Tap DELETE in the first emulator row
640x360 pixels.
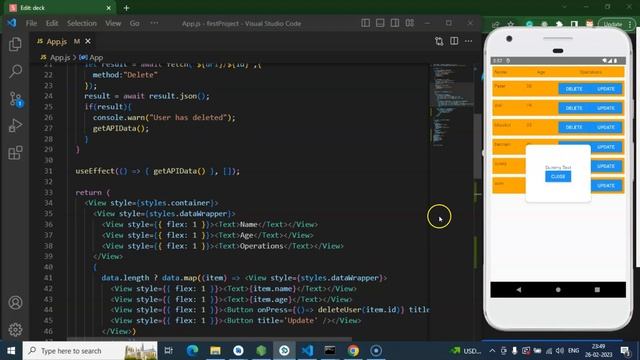click(574, 89)
